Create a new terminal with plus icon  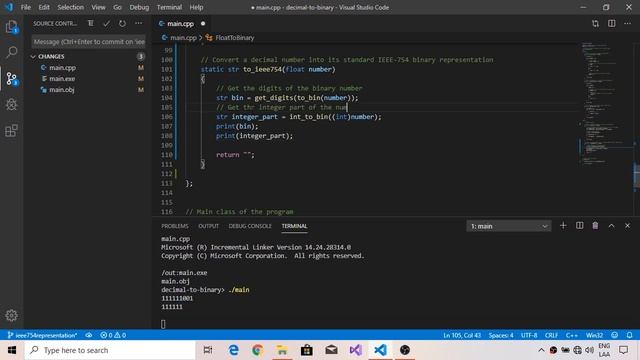click(563, 226)
